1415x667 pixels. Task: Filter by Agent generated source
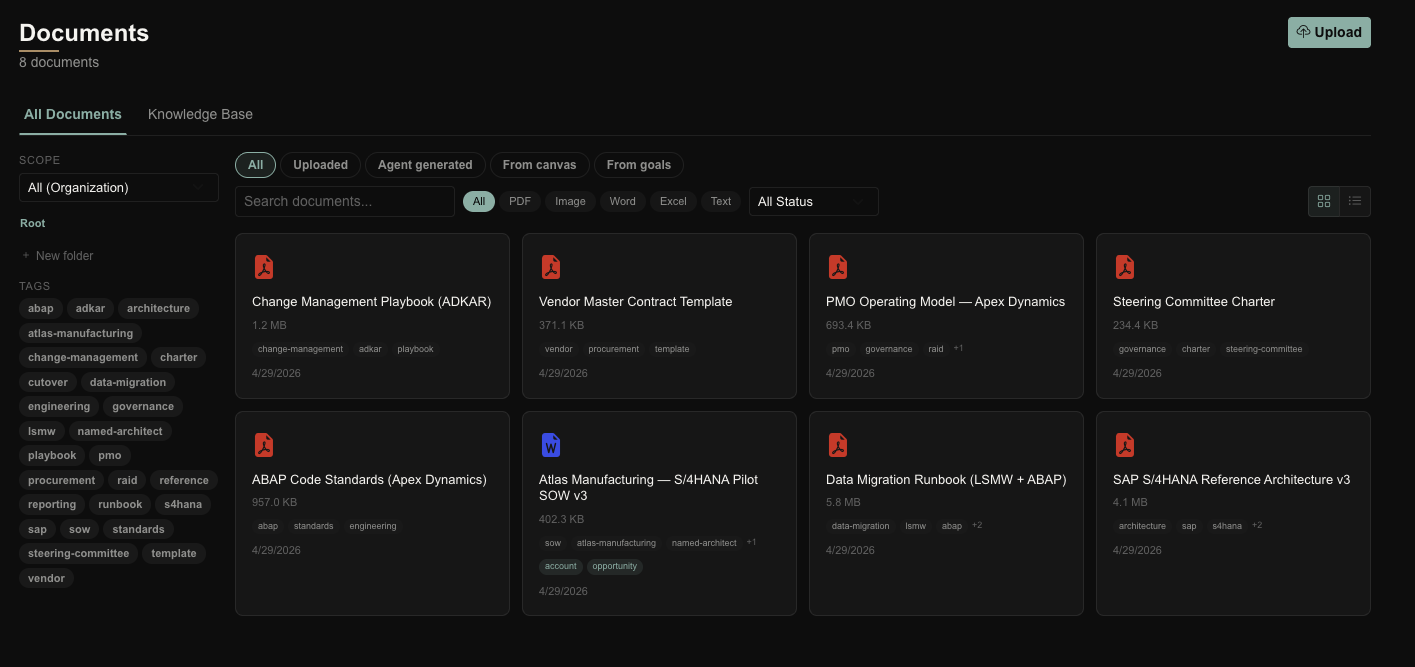[x=425, y=165]
